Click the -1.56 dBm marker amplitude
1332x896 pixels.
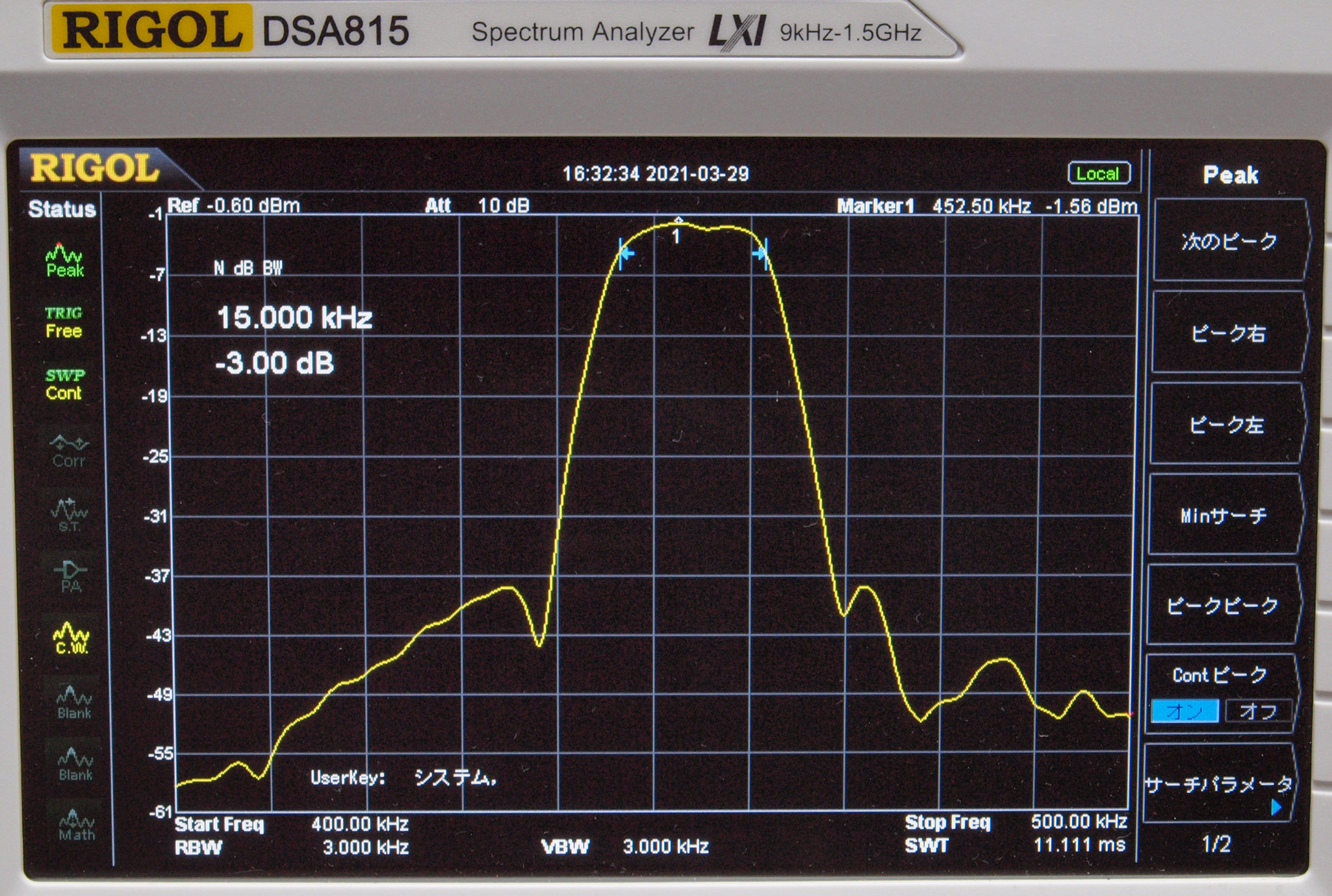tap(1092, 207)
